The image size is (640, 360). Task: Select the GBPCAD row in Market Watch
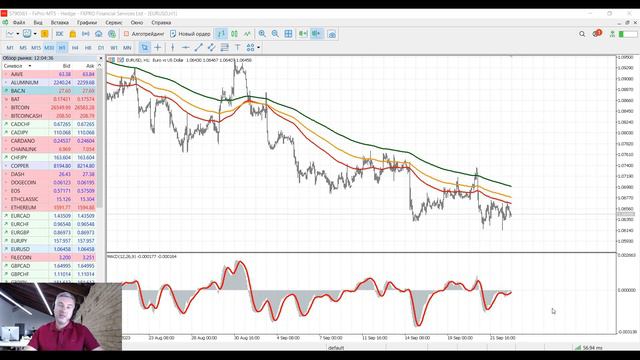pyautogui.click(x=49, y=266)
